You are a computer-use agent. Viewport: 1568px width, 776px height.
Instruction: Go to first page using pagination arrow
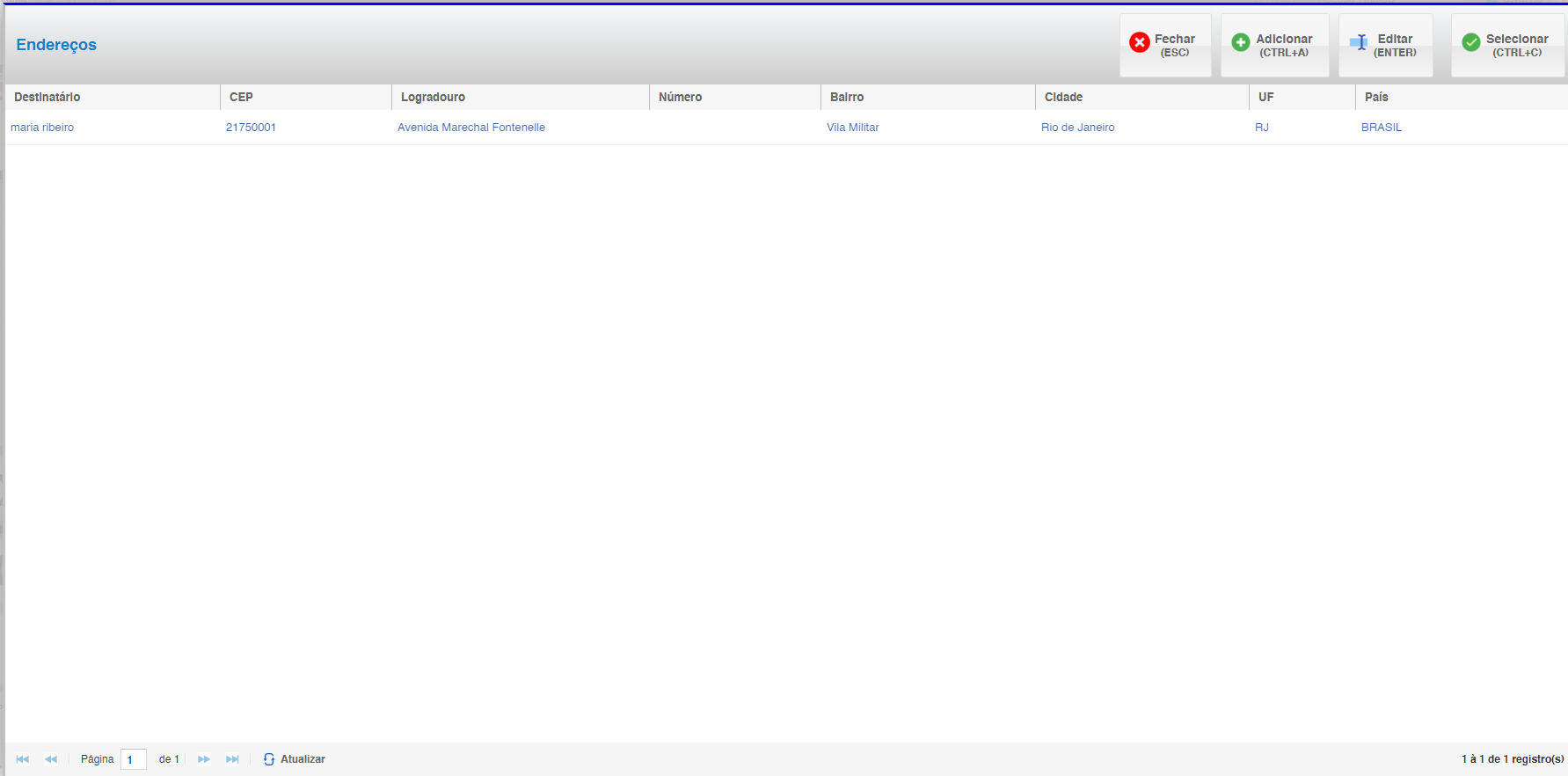(23, 759)
